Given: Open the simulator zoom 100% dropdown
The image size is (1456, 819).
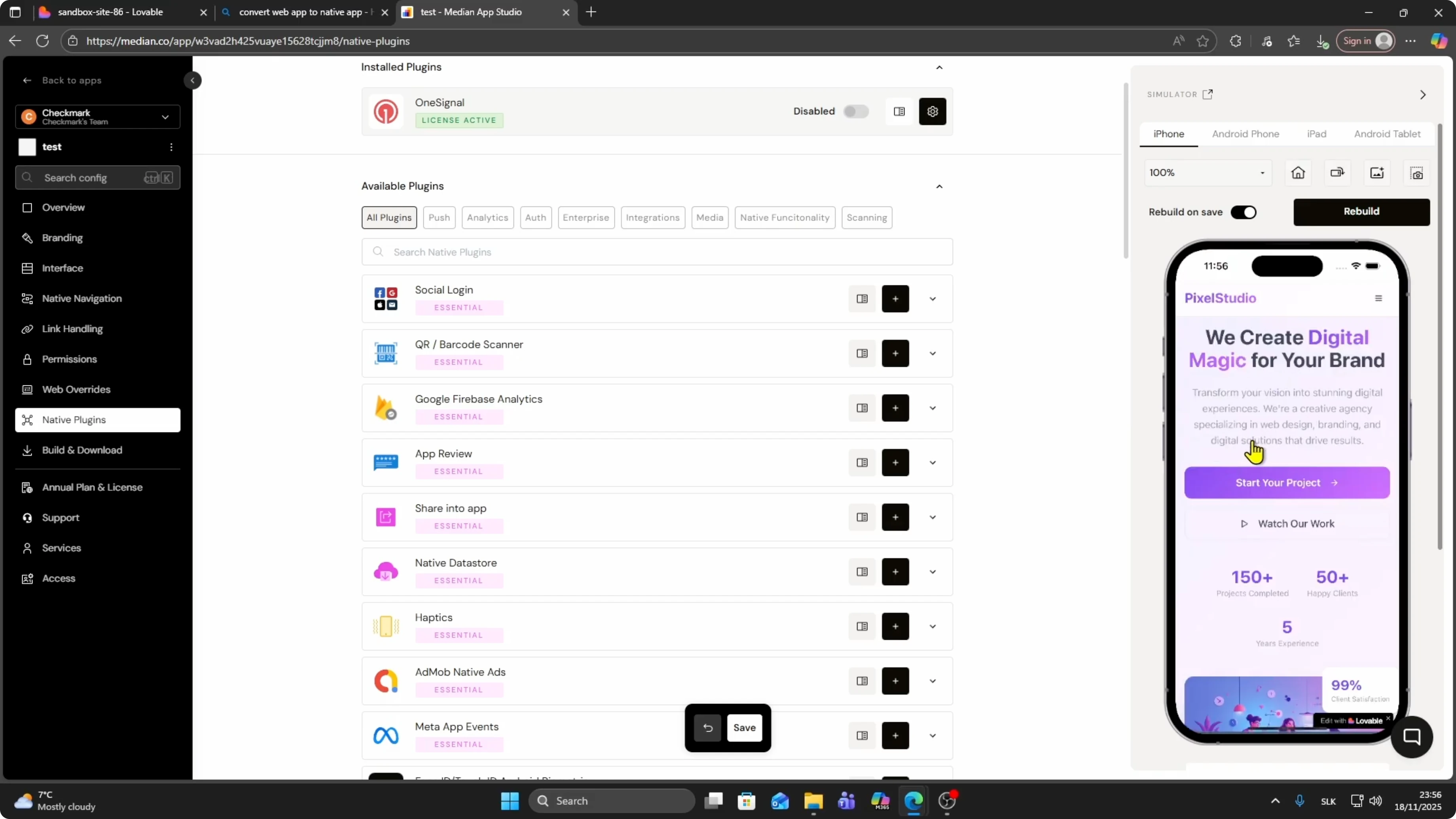Looking at the screenshot, I should click(1208, 173).
